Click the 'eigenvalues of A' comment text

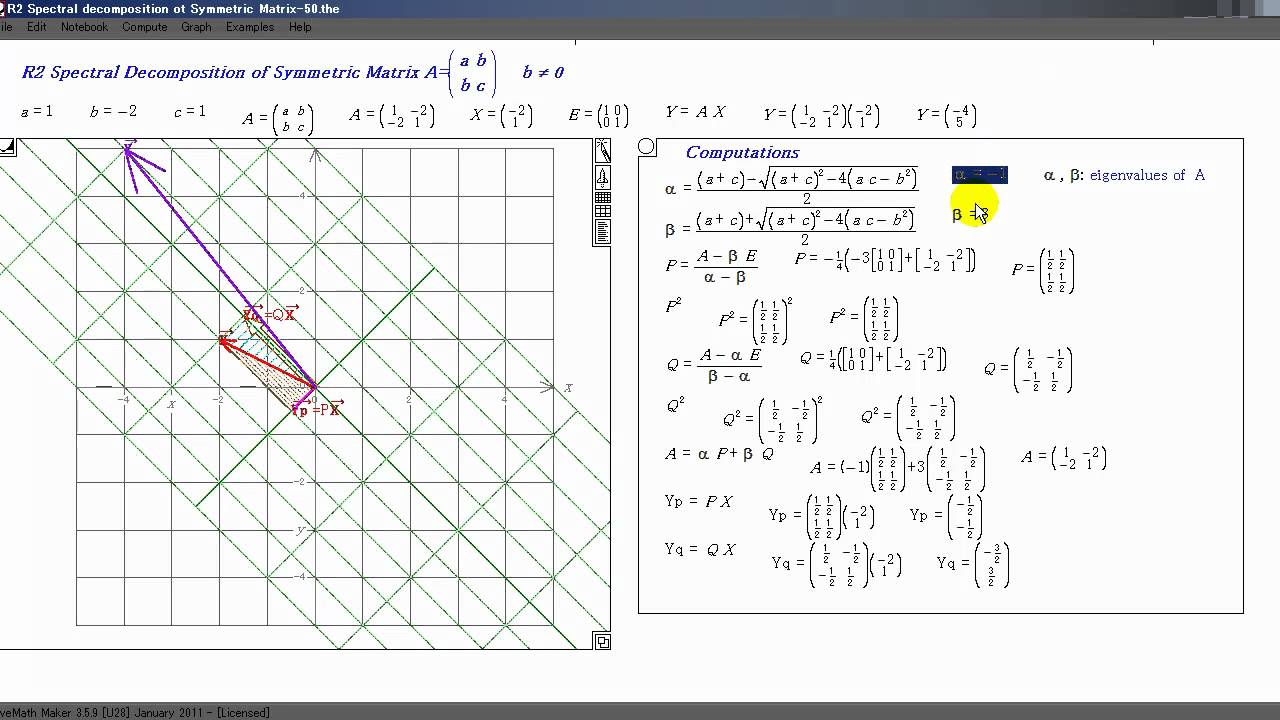click(x=1147, y=175)
